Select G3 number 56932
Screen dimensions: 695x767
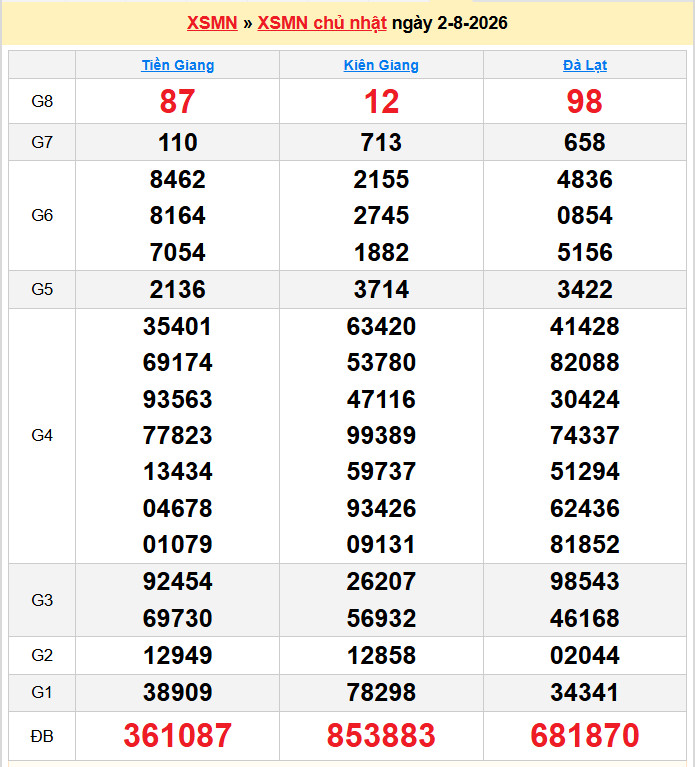click(381, 618)
